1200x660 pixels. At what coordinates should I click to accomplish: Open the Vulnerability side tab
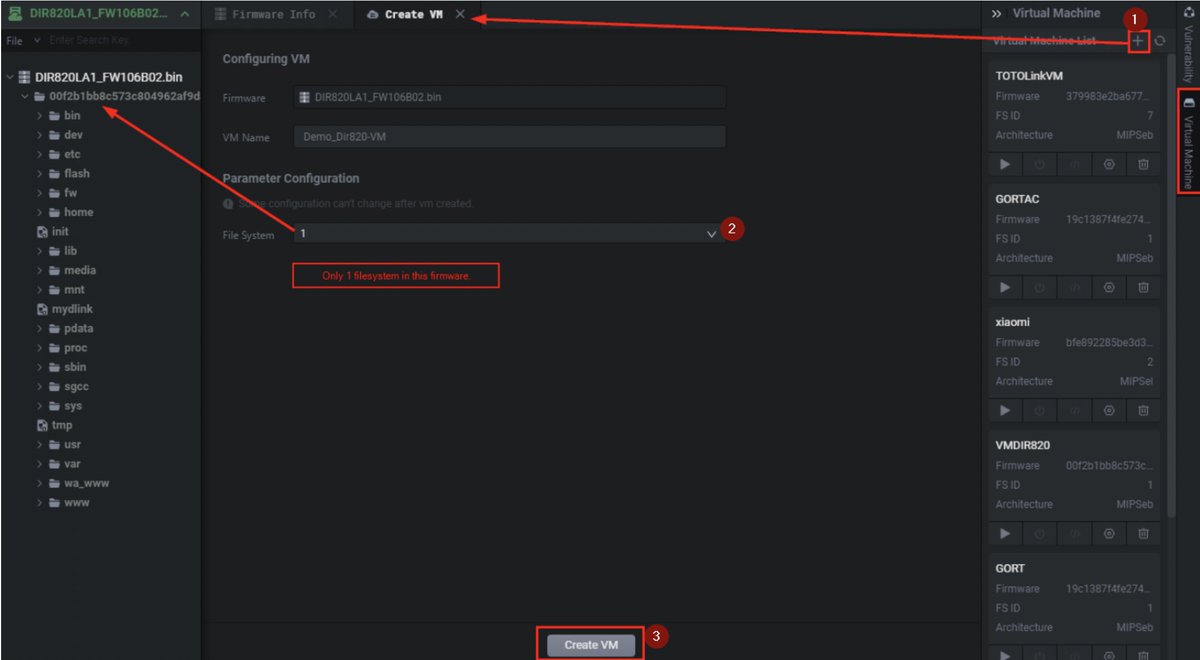(1188, 43)
